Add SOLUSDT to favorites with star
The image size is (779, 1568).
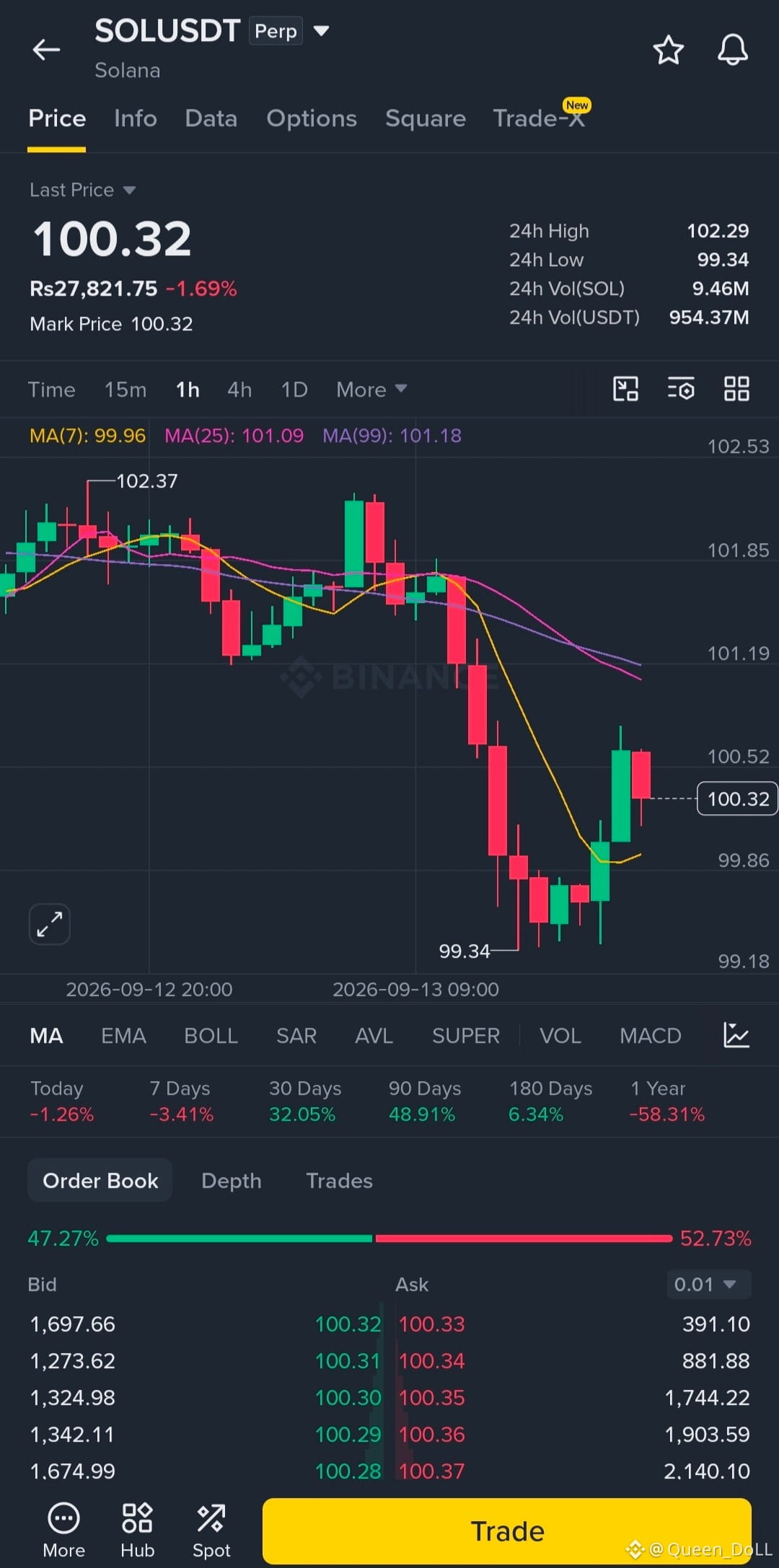pyautogui.click(x=668, y=50)
